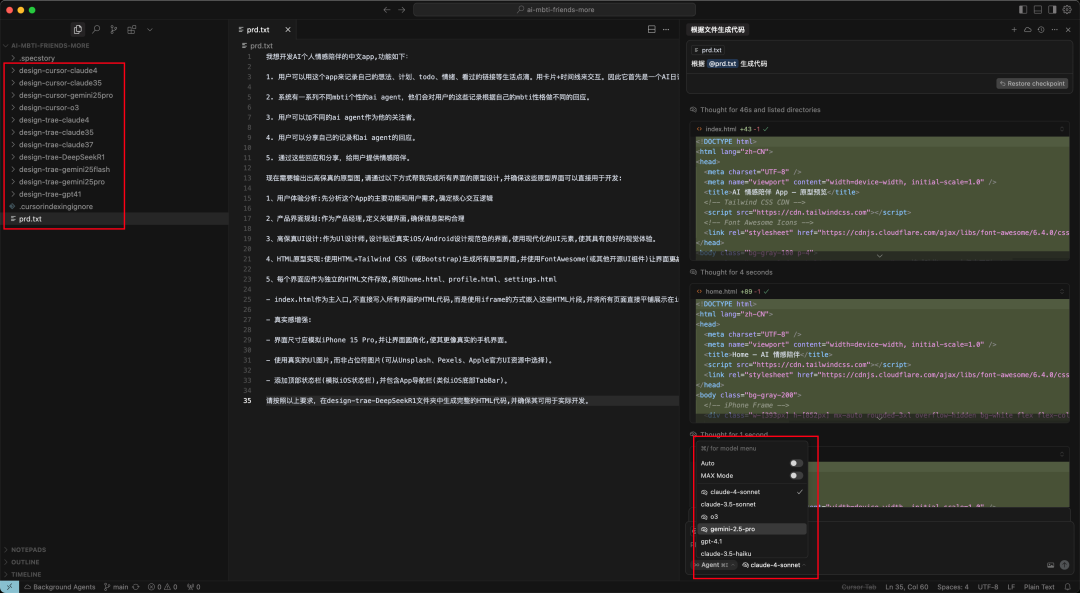Click UTF-8 encoding in status bar
Screen dimensions: 1080x593
[987, 587]
